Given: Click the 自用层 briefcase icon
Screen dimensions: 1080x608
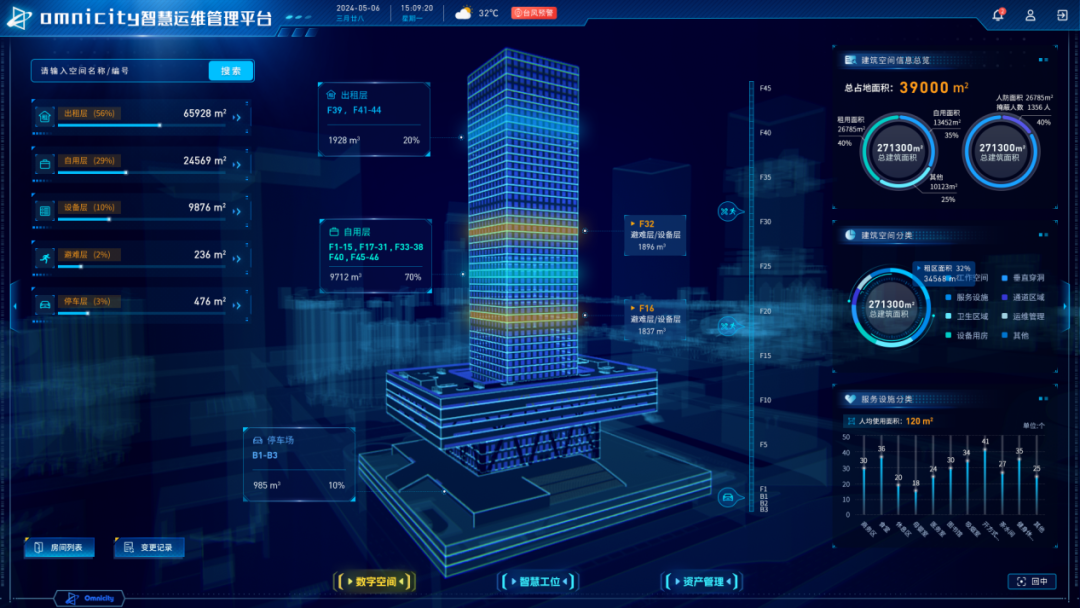Looking at the screenshot, I should point(44,162).
